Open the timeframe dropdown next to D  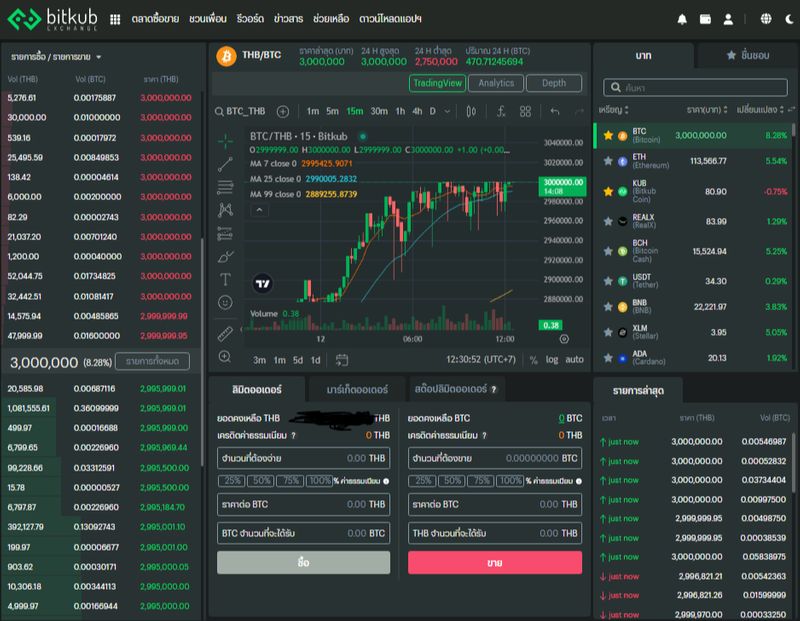point(447,111)
